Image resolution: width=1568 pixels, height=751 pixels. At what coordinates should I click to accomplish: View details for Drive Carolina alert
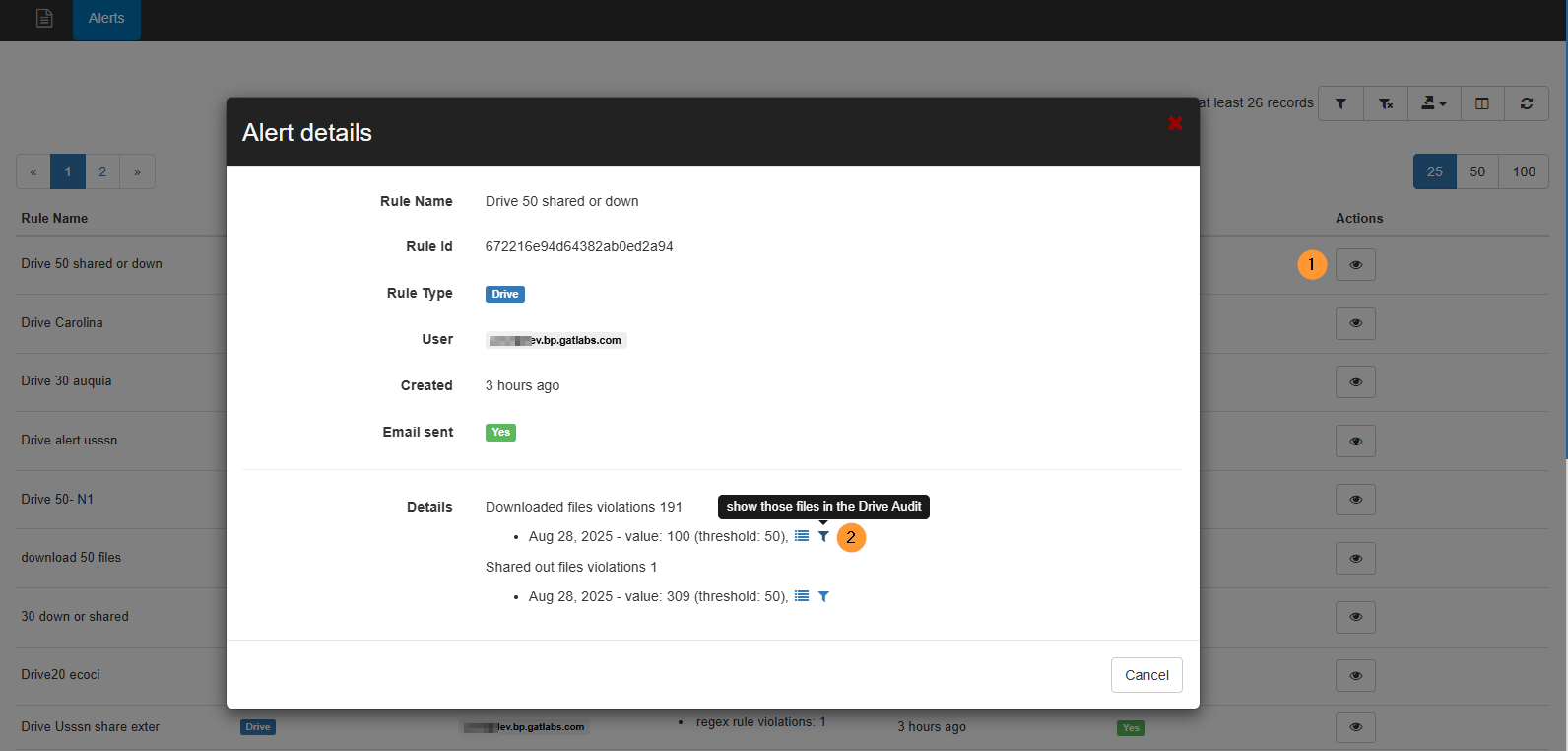coord(1355,323)
